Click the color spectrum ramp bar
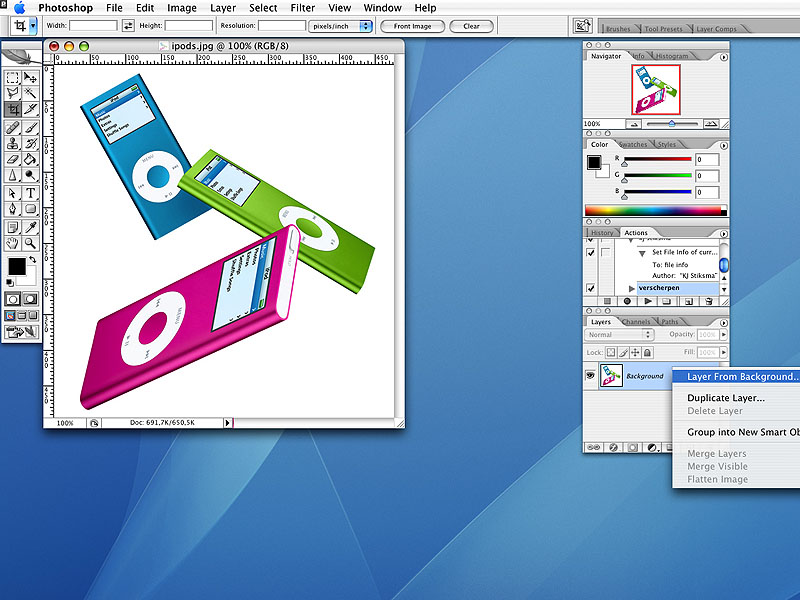The width and height of the screenshot is (800, 600). coord(652,210)
